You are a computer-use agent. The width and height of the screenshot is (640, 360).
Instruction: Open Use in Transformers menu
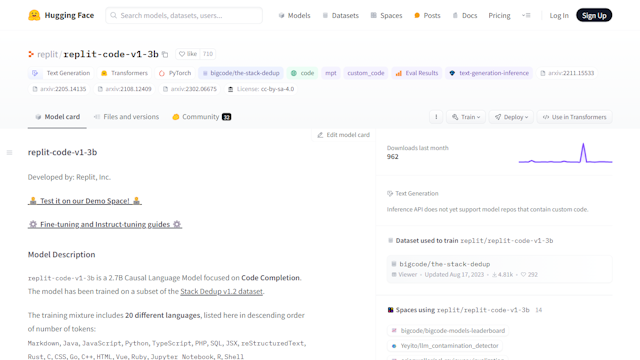[574, 117]
